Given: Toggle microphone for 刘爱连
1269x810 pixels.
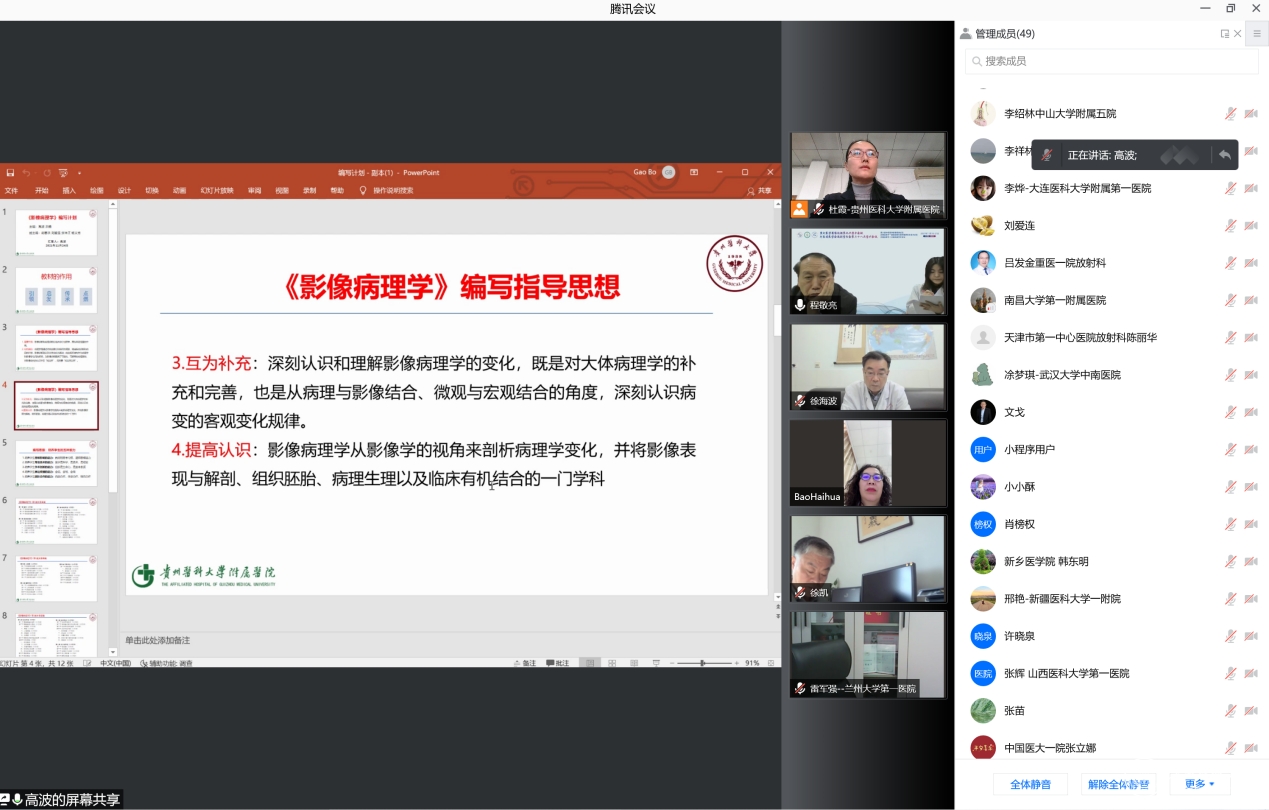Looking at the screenshot, I should coord(1230,226).
